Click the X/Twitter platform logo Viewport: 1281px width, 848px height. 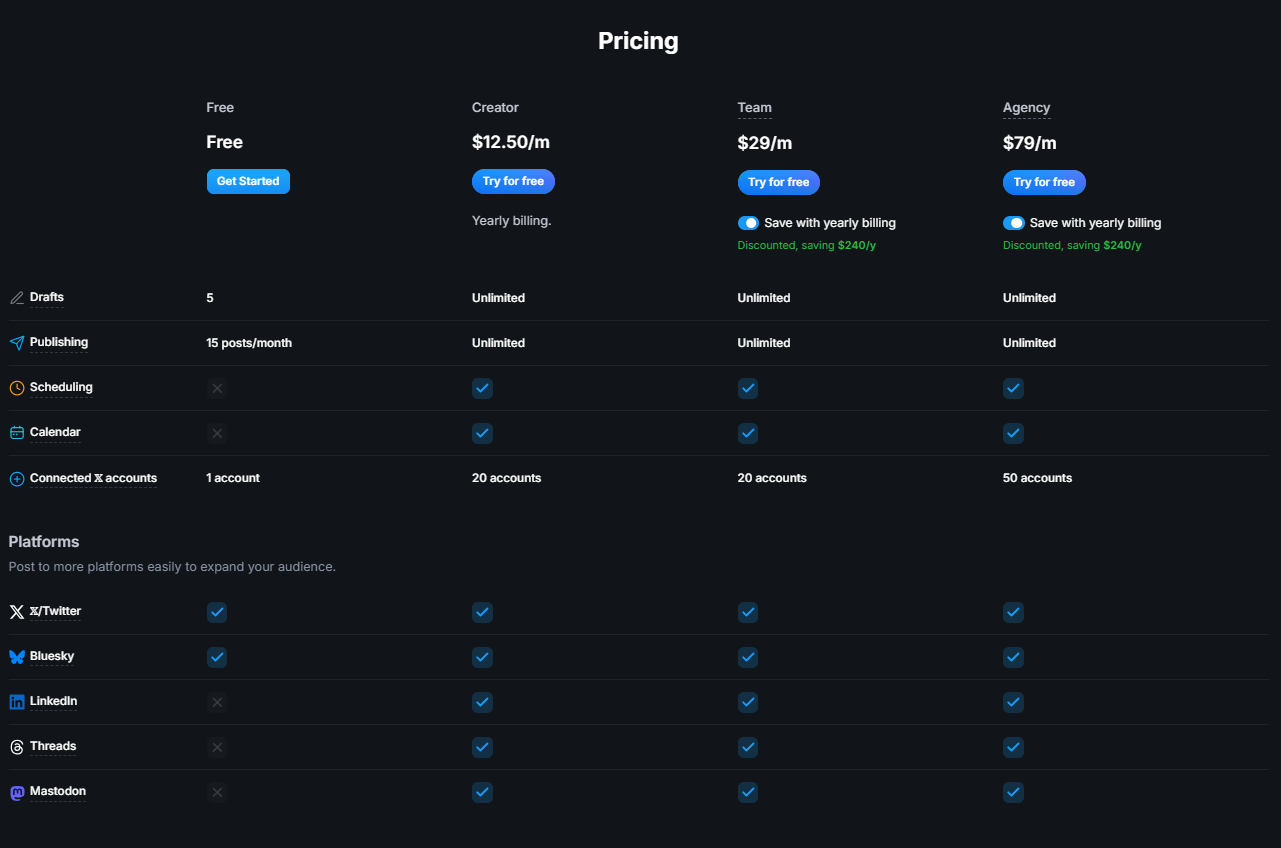(17, 612)
